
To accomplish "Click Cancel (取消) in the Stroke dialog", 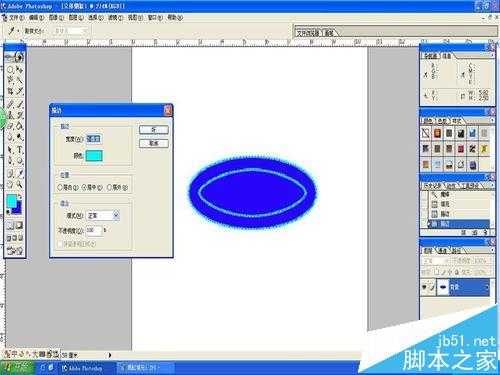I will (154, 143).
